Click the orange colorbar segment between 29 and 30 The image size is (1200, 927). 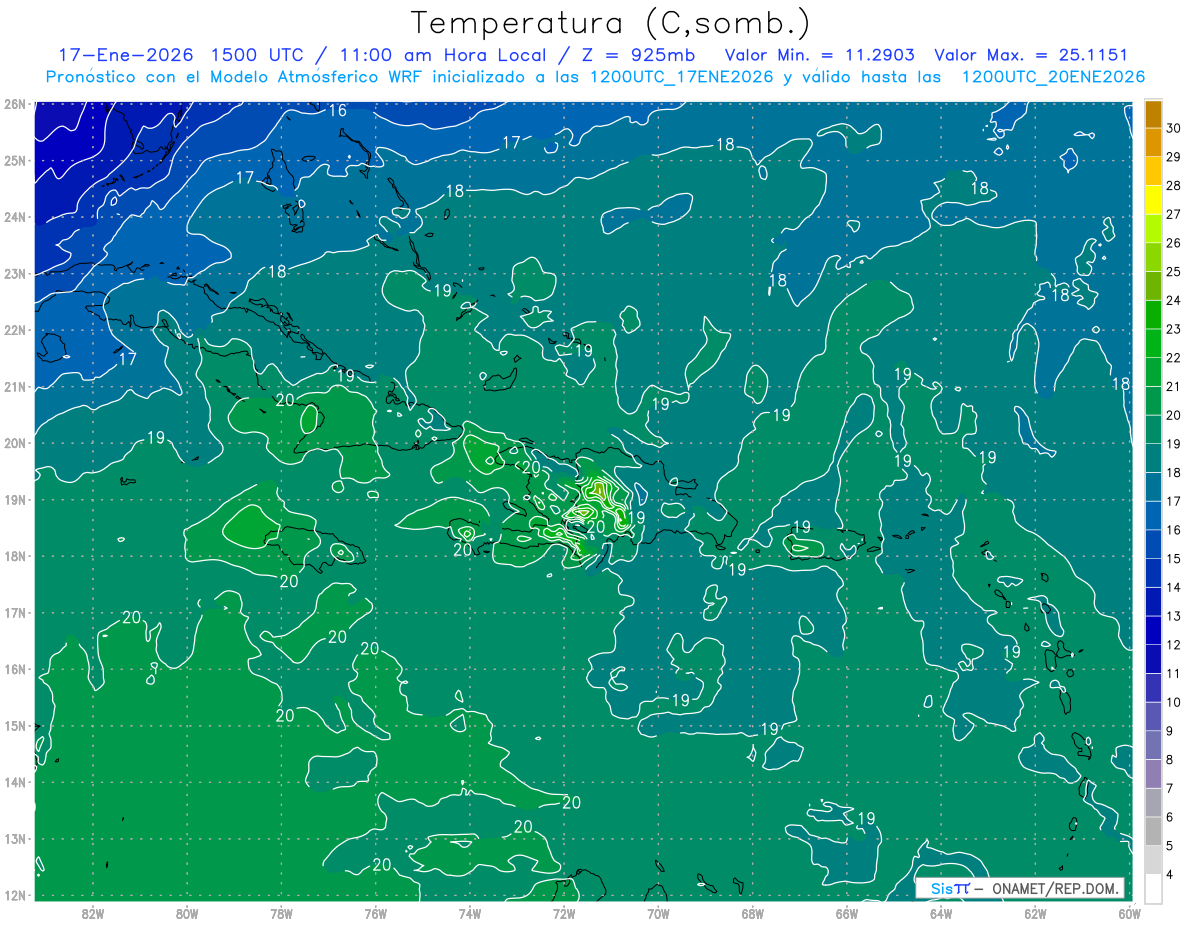pos(1153,143)
